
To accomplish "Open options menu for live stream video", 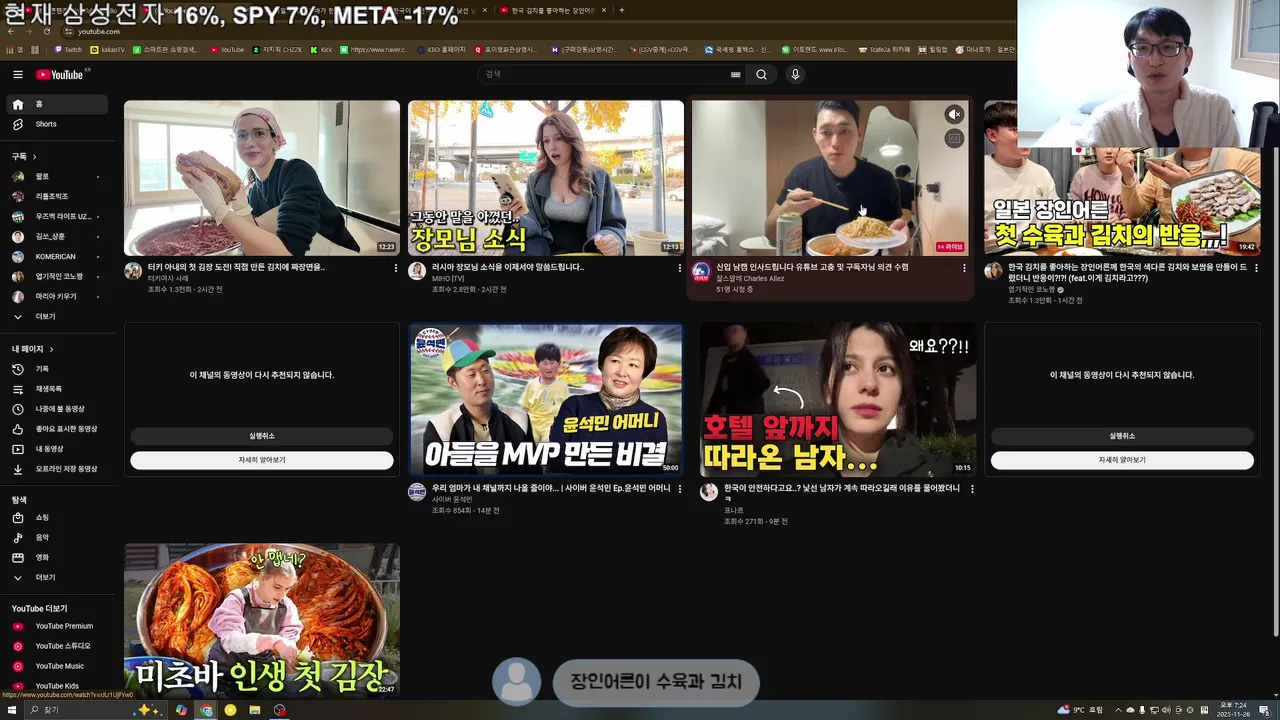I will click(x=964, y=268).
